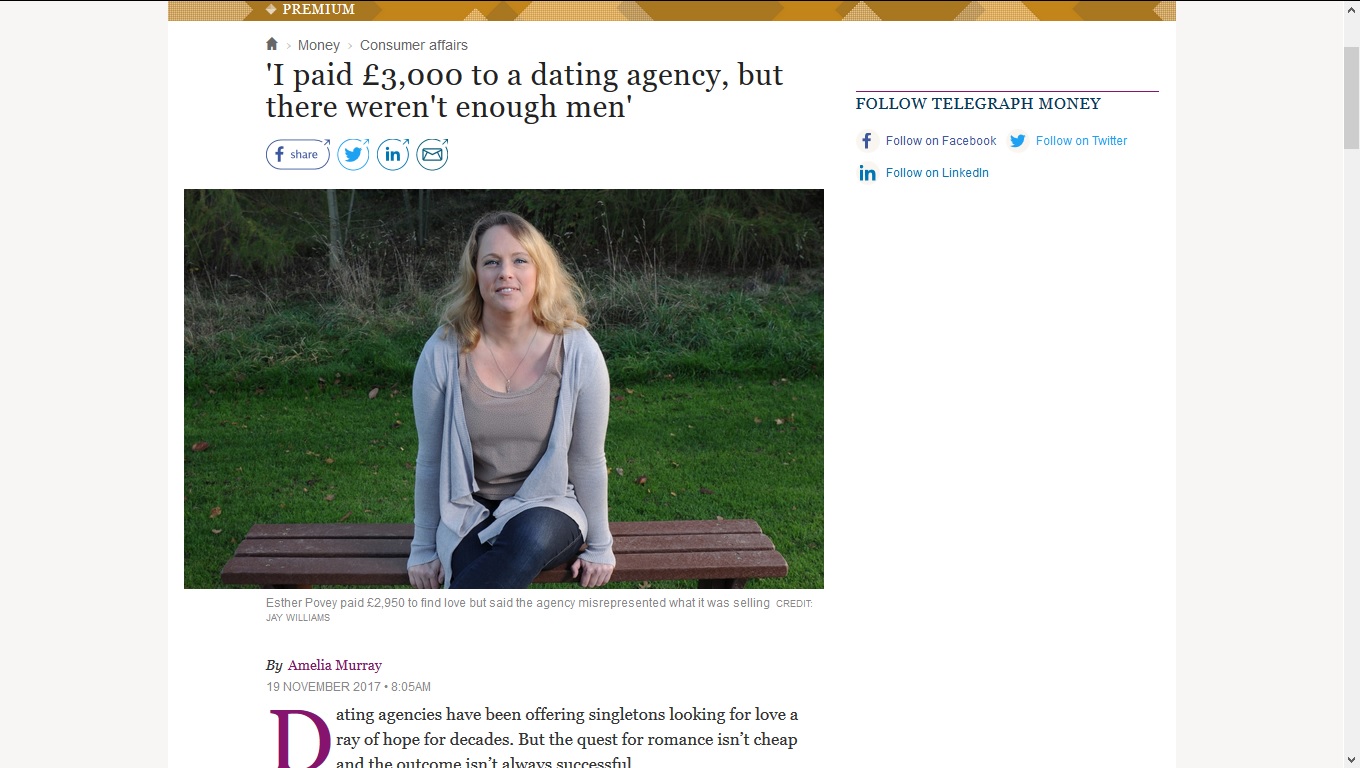Follow on LinkedIn text link
1360x768 pixels.
pyautogui.click(x=937, y=173)
